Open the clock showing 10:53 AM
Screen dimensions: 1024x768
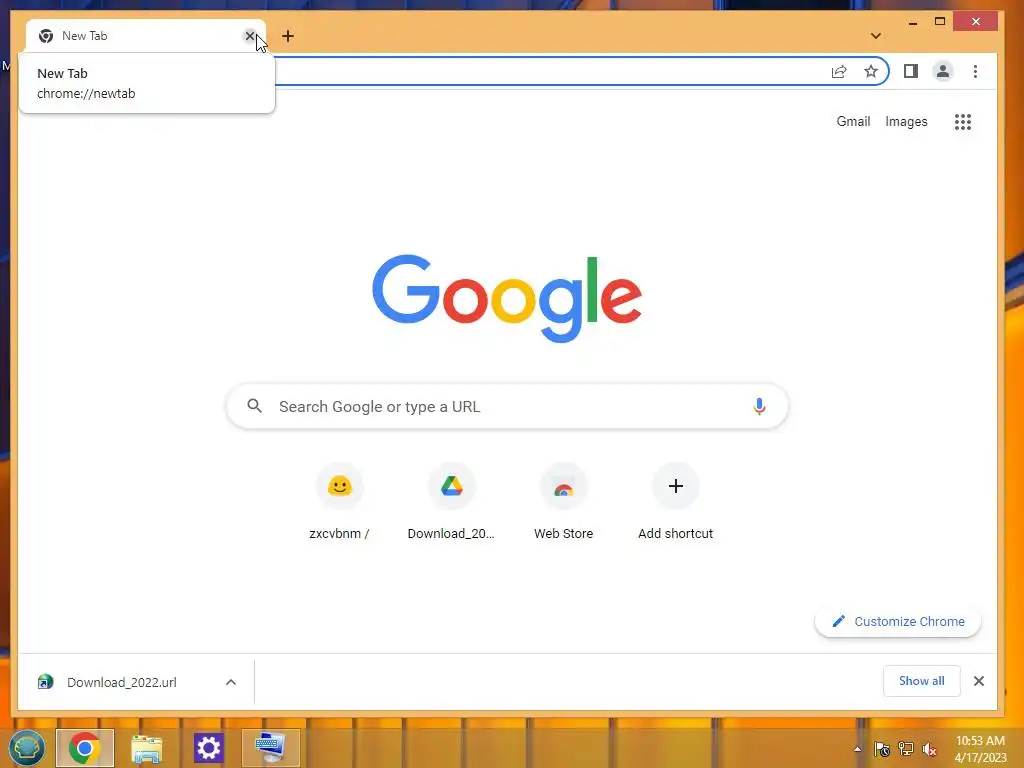coord(980,749)
